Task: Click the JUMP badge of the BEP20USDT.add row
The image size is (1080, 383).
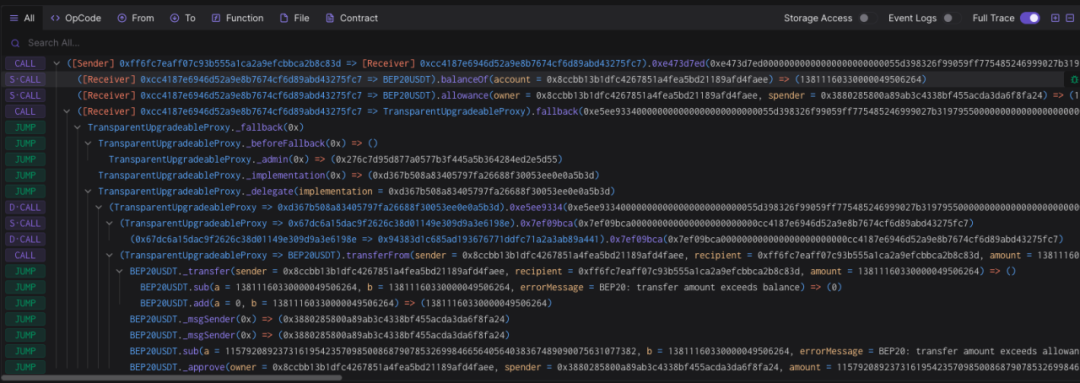Action: (x=25, y=303)
